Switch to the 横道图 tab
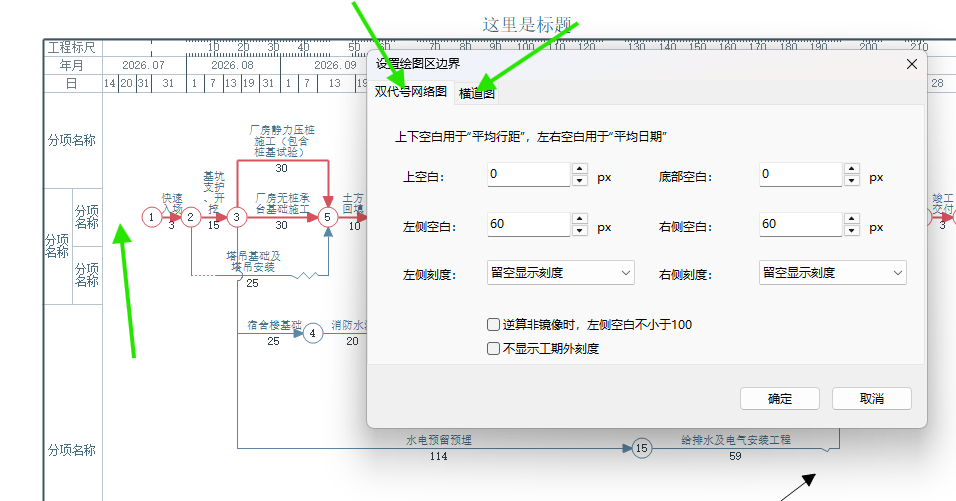The height and width of the screenshot is (501, 956). (476, 93)
